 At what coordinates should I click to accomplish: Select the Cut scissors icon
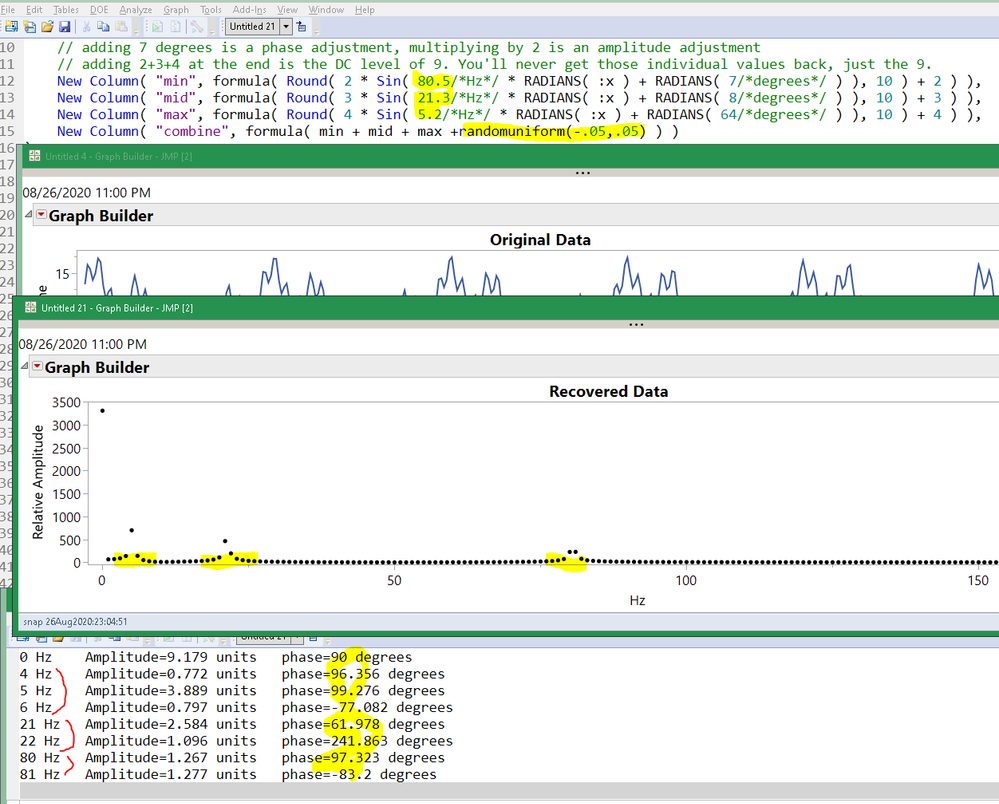click(86, 26)
